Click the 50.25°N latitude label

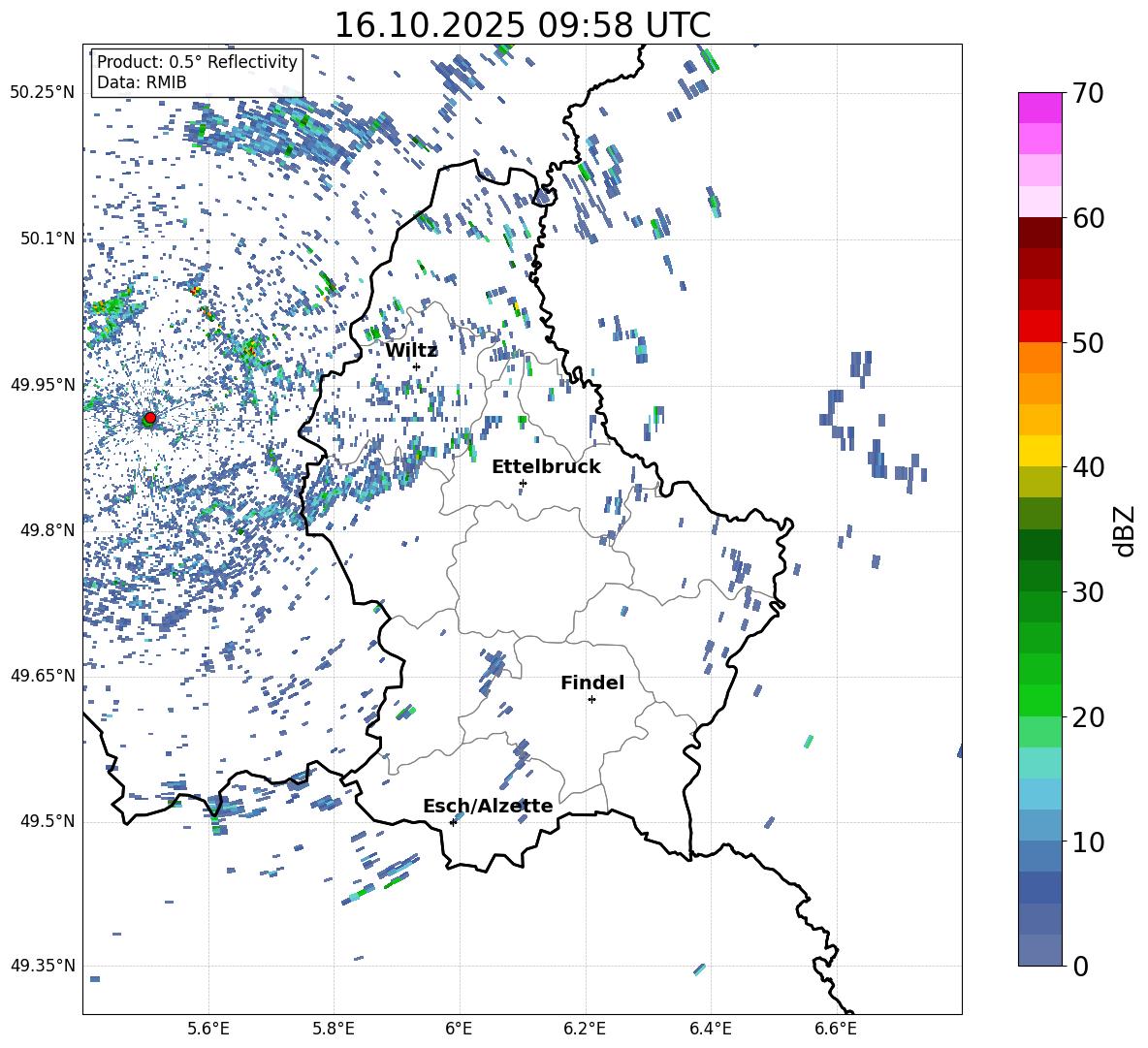(x=43, y=93)
